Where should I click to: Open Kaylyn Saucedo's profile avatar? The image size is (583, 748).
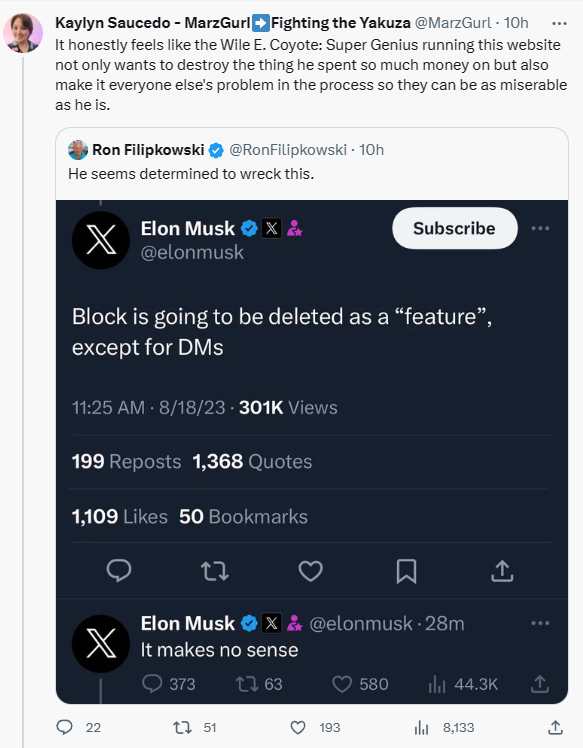23,32
